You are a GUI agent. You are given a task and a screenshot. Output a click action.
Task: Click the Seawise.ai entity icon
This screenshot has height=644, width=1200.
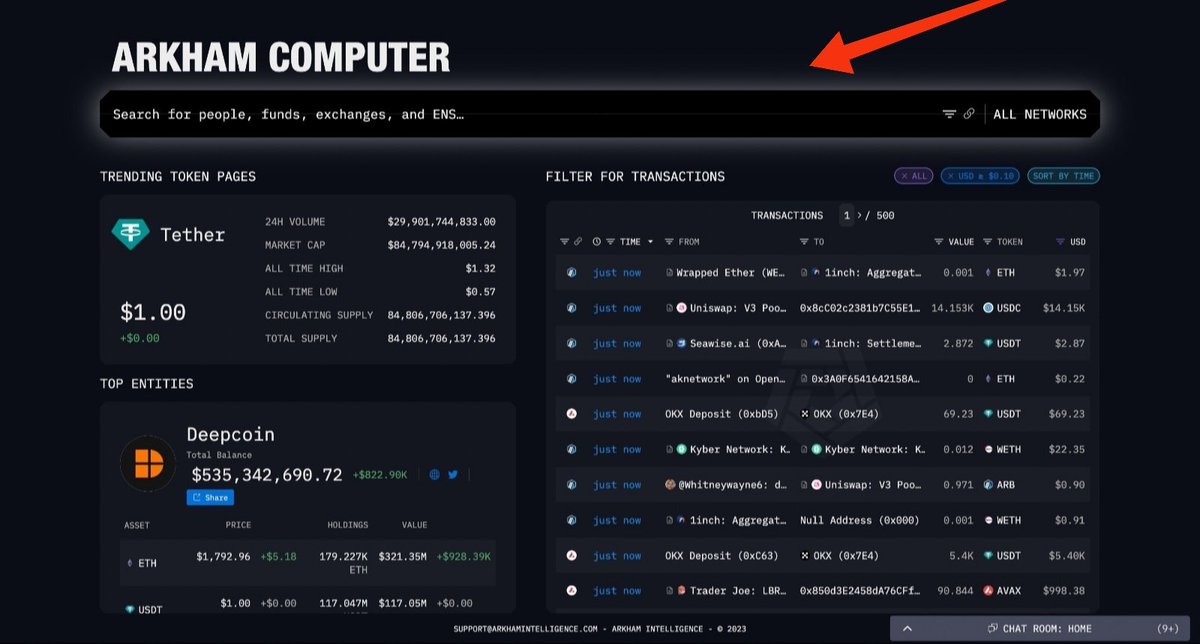tap(682, 343)
